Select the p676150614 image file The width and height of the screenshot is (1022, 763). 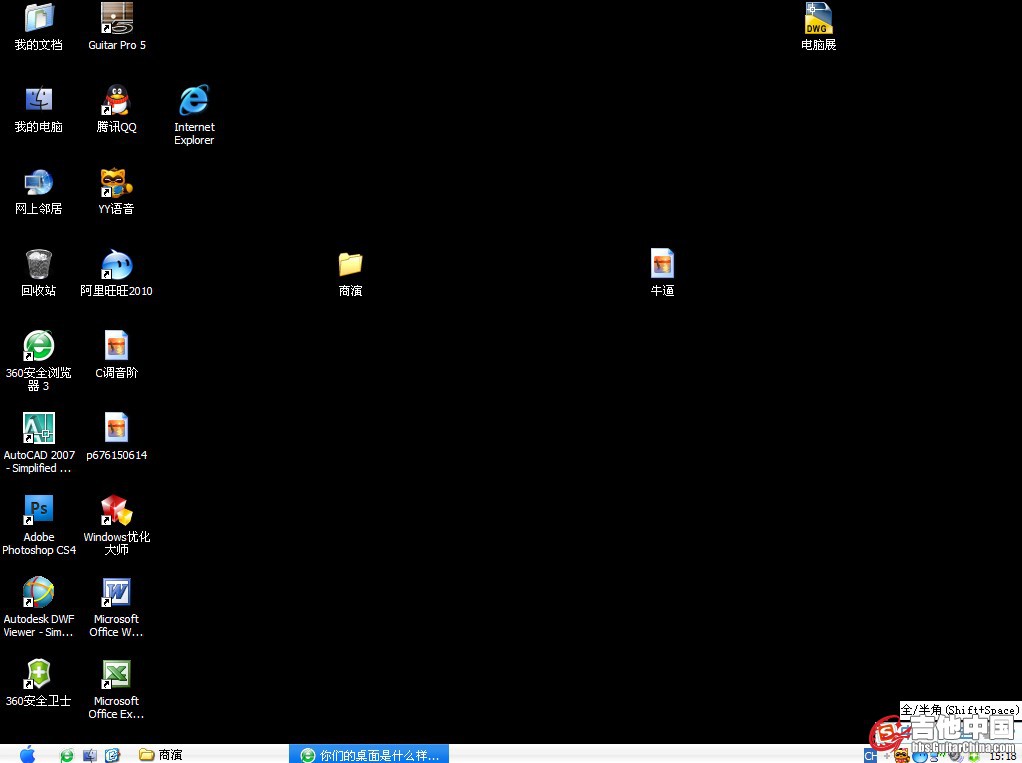point(117,438)
